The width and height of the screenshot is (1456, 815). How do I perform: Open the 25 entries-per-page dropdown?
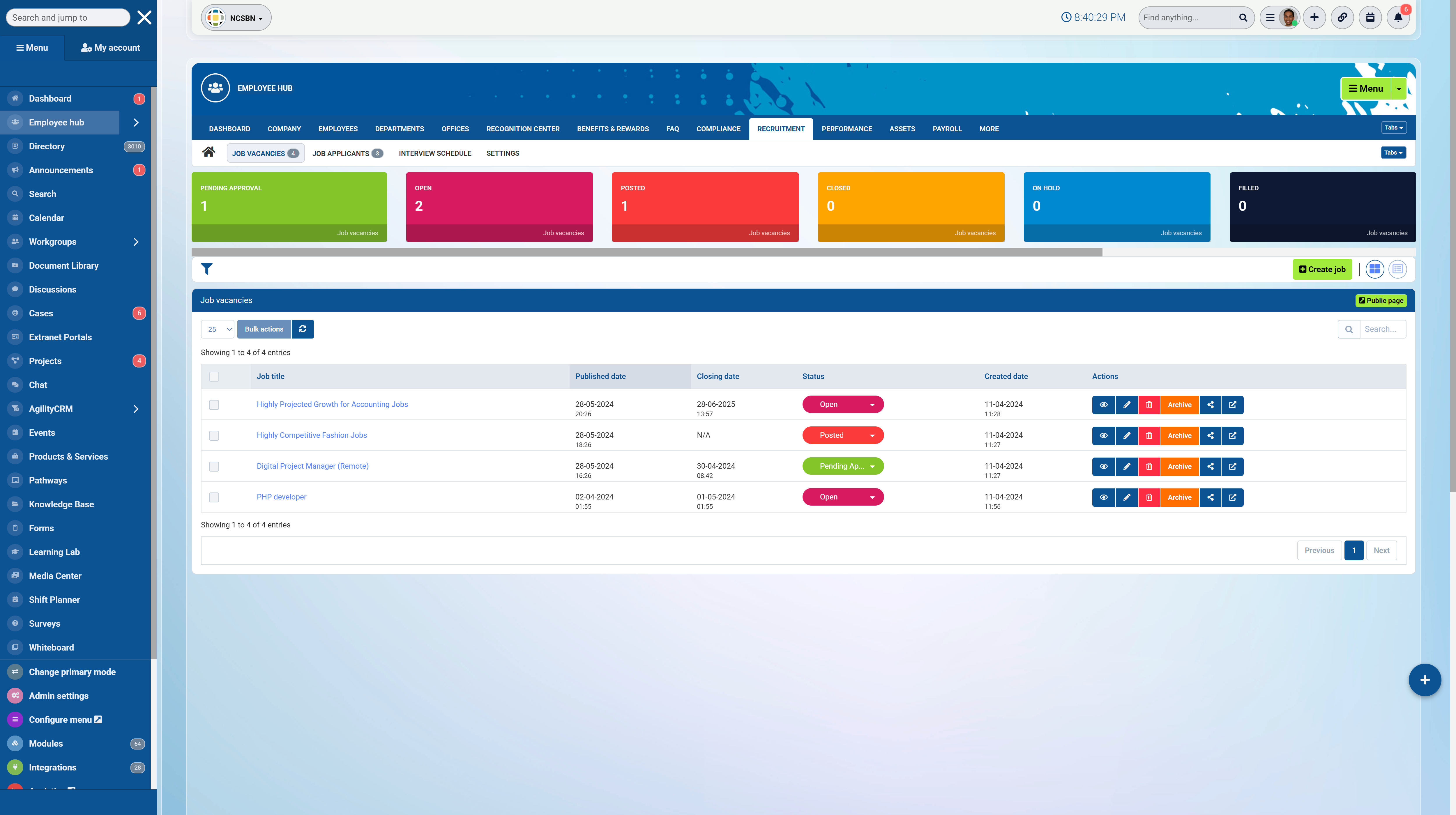218,329
